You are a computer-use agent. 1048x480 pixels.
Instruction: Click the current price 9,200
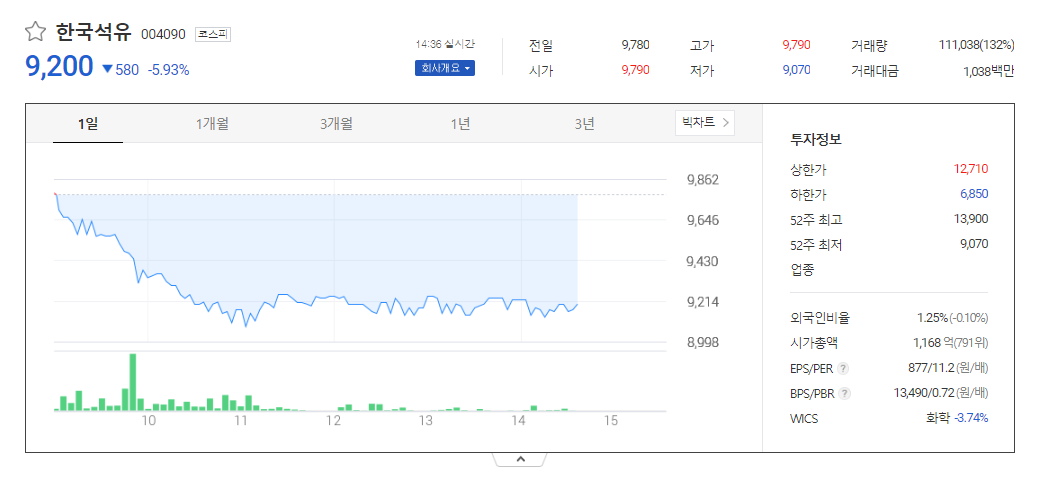pyautogui.click(x=59, y=66)
